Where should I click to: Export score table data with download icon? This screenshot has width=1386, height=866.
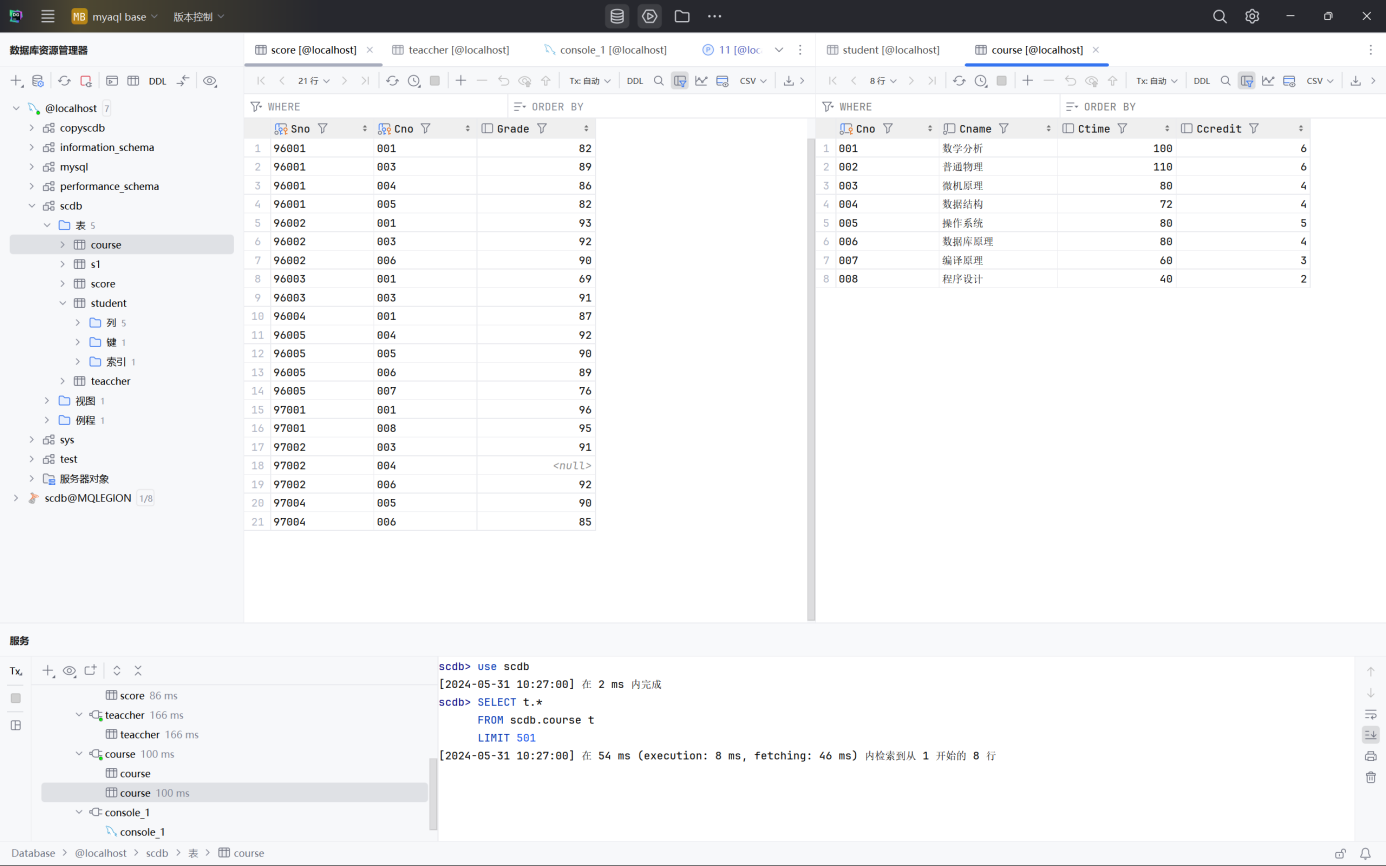[789, 81]
